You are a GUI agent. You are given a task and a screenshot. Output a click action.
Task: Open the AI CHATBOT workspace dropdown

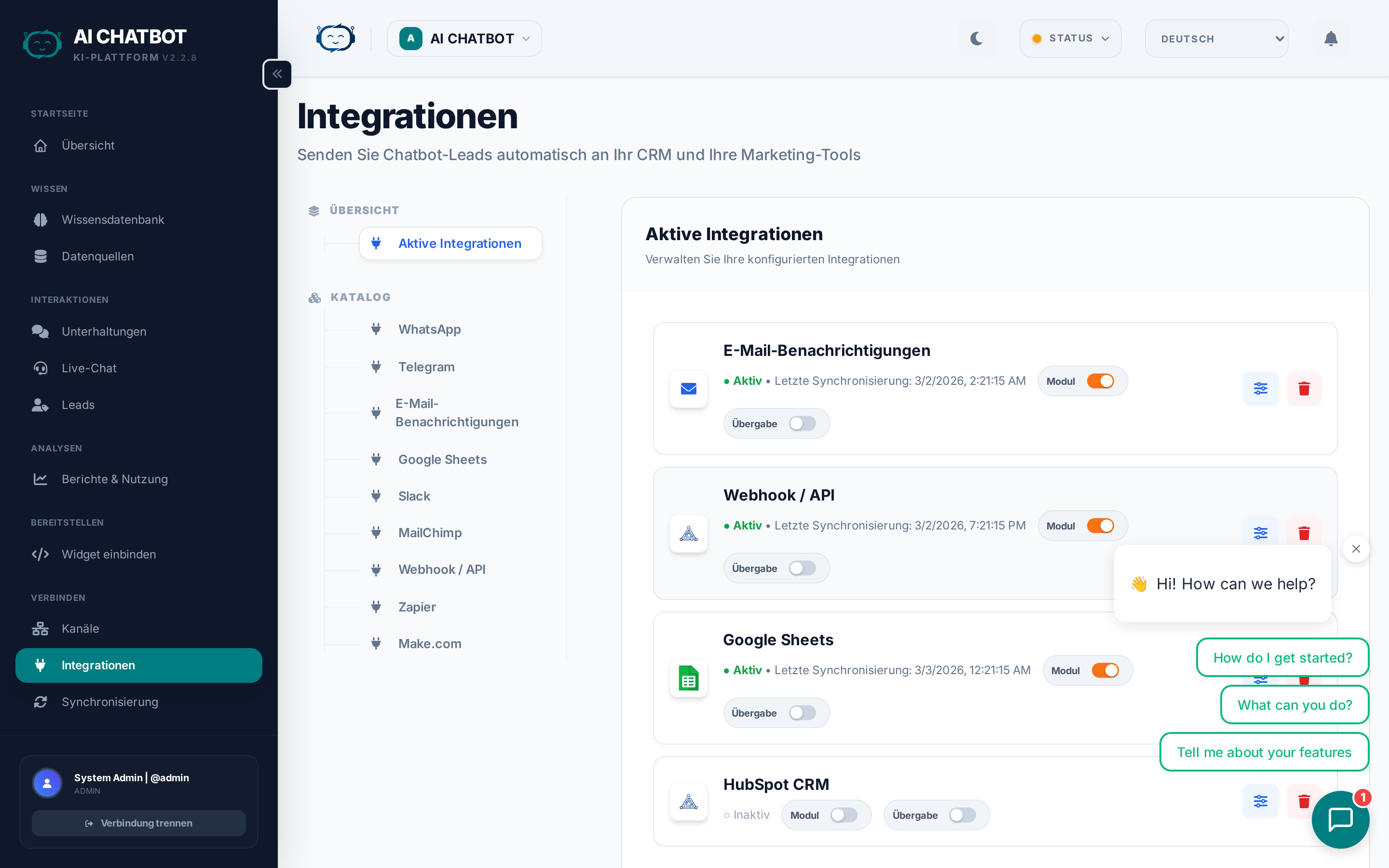(464, 39)
